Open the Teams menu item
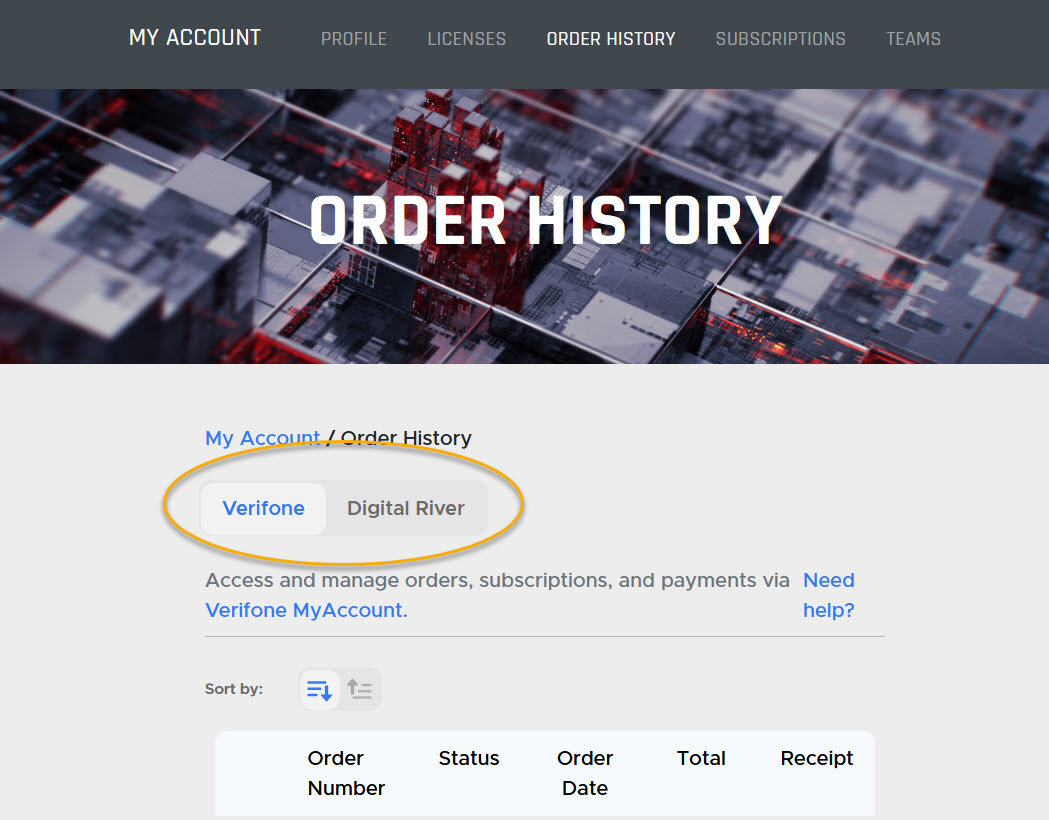1049x820 pixels. pyautogui.click(x=913, y=39)
